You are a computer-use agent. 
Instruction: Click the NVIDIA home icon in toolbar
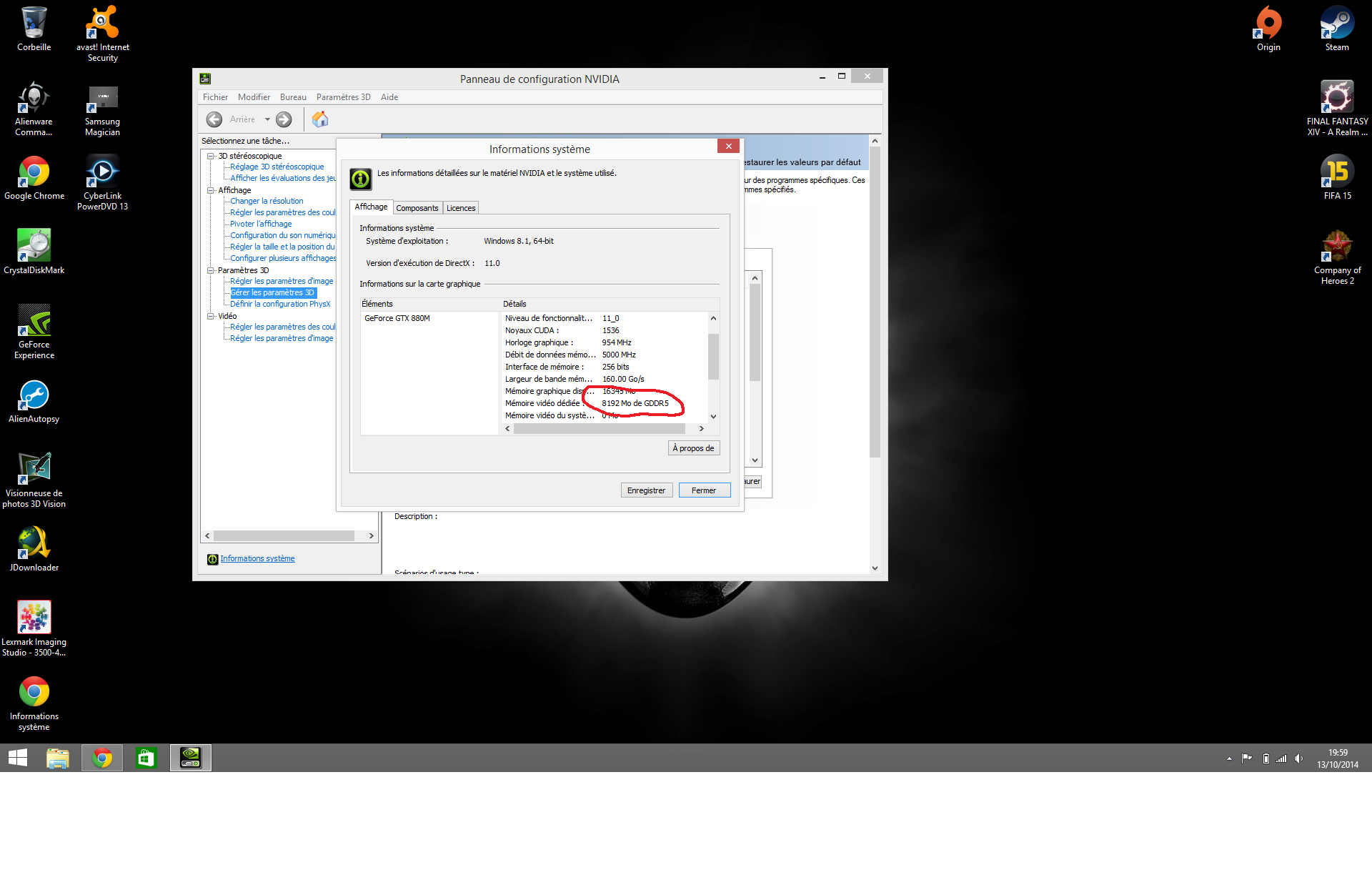click(x=320, y=119)
